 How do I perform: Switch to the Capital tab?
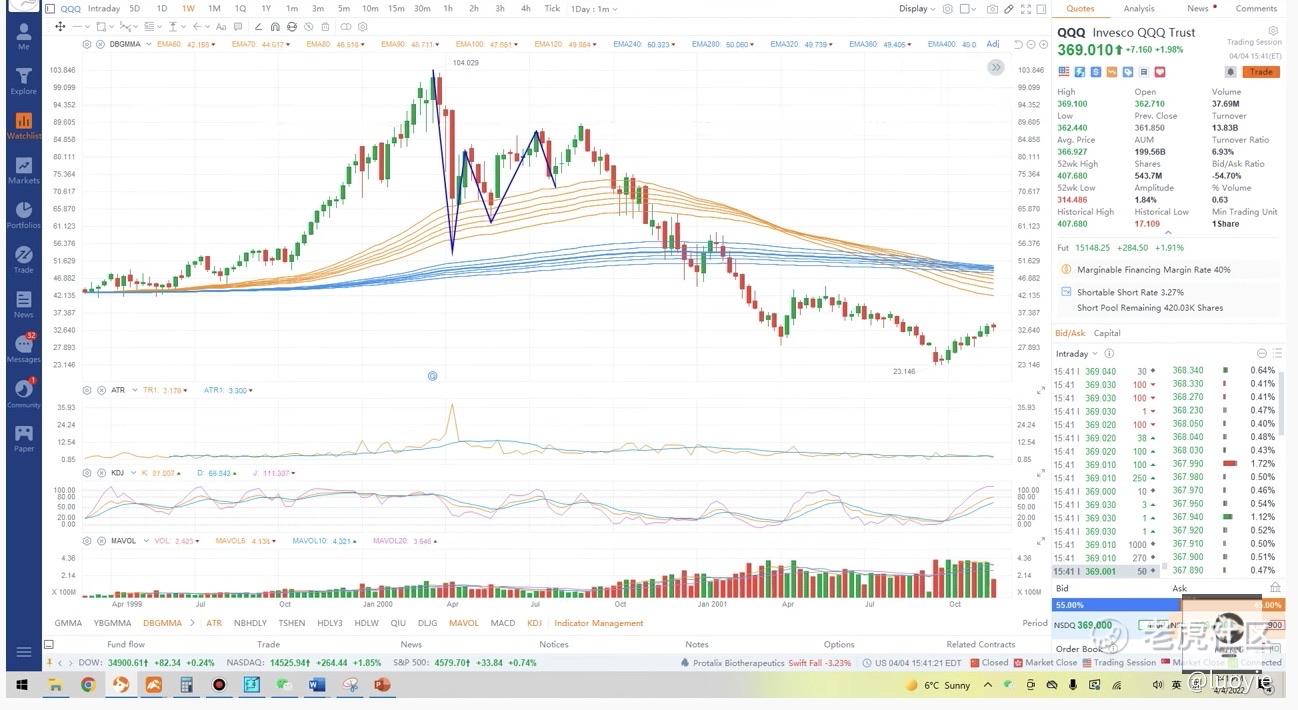(x=1107, y=333)
